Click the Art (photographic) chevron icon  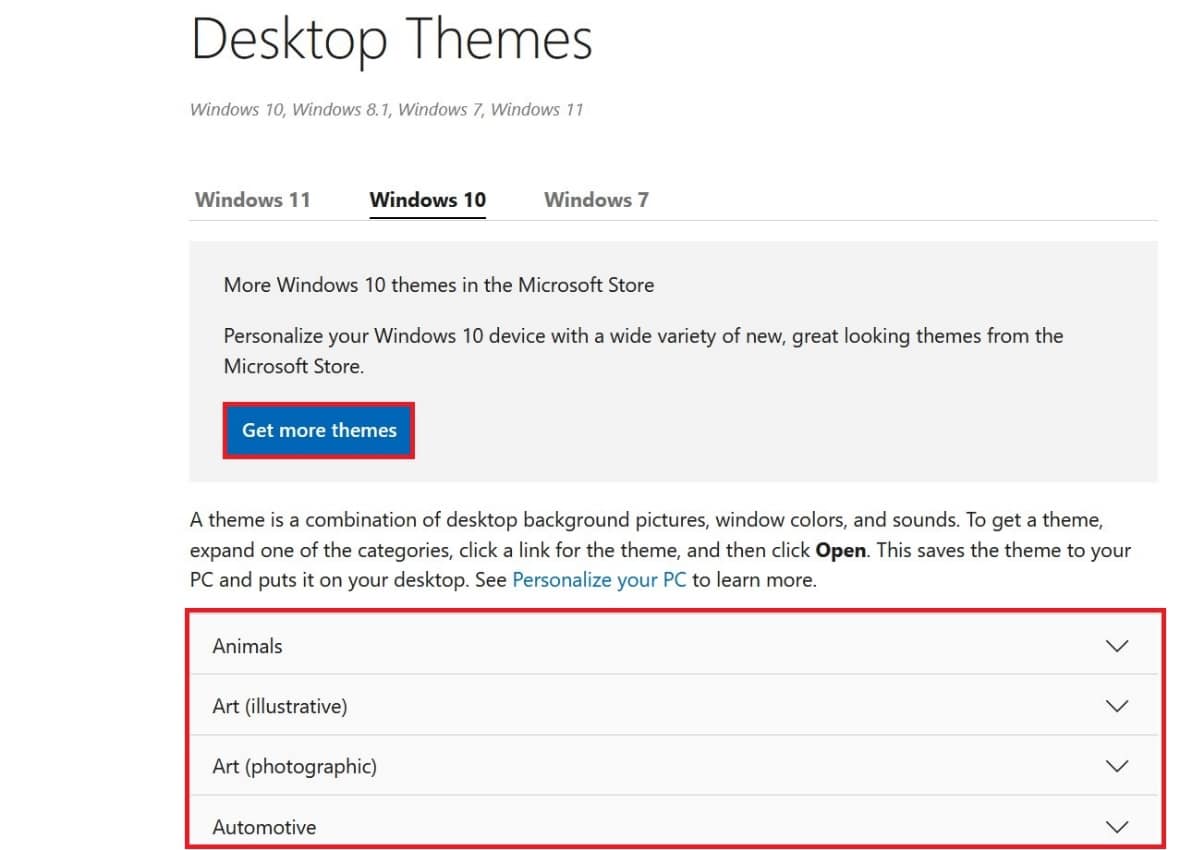(x=1117, y=766)
